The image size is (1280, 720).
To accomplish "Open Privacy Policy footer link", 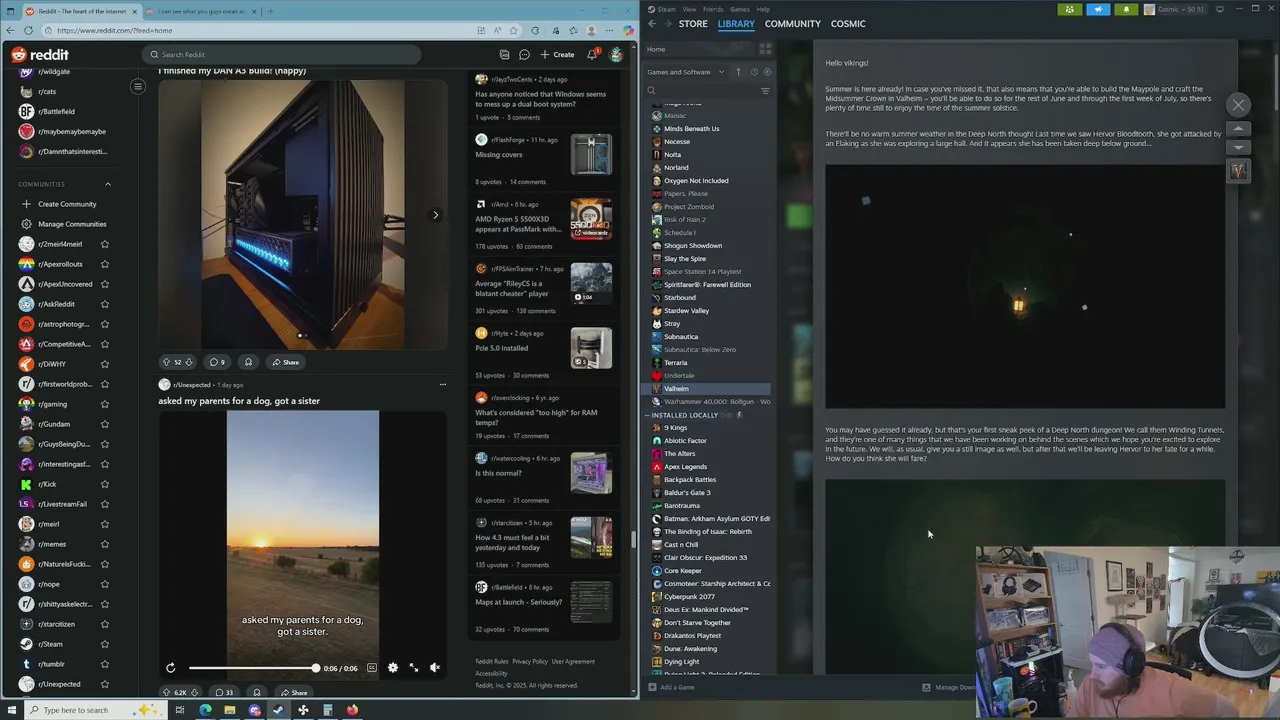I will click(x=530, y=661).
